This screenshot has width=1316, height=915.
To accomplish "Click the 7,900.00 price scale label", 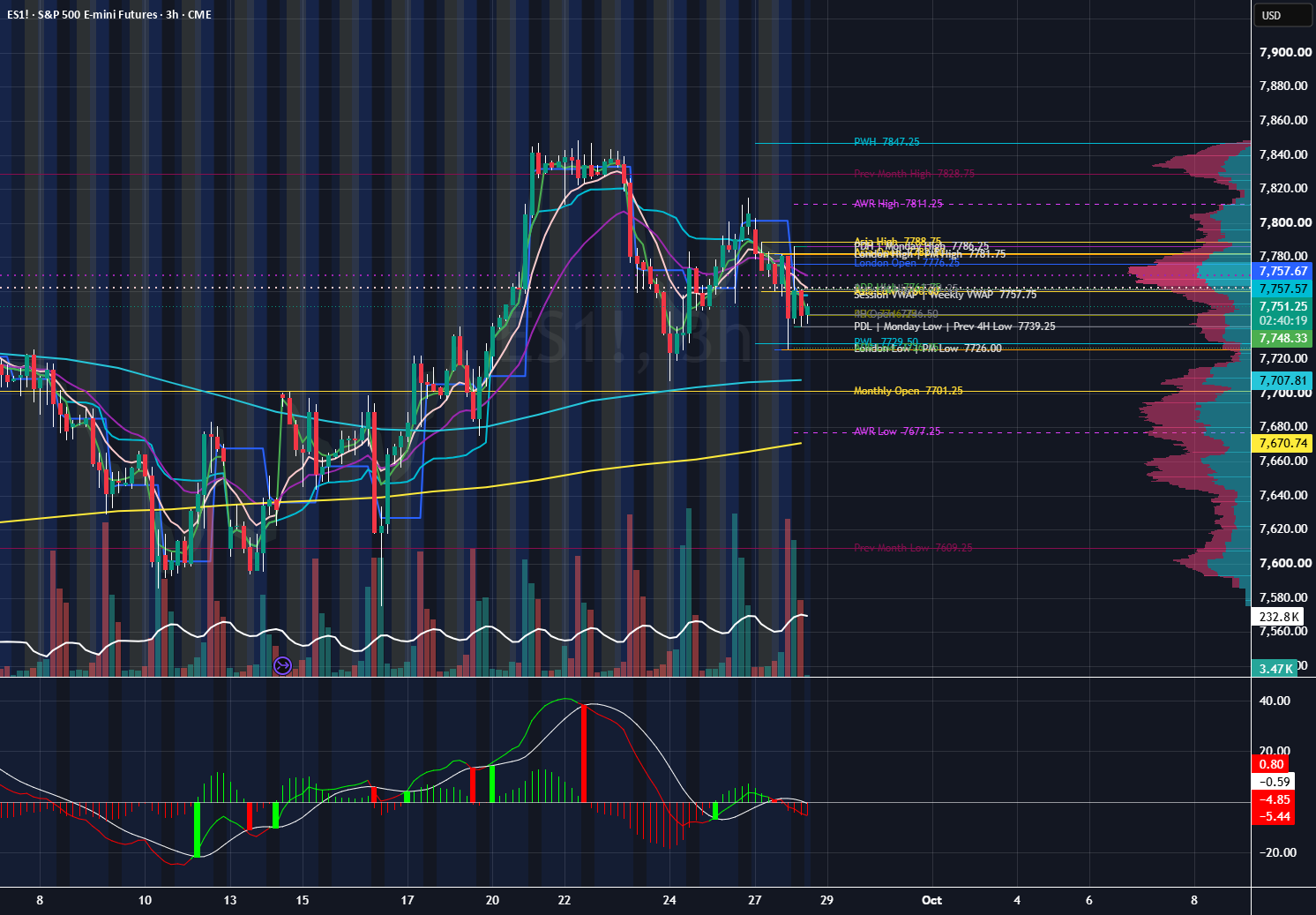I will (1285, 52).
